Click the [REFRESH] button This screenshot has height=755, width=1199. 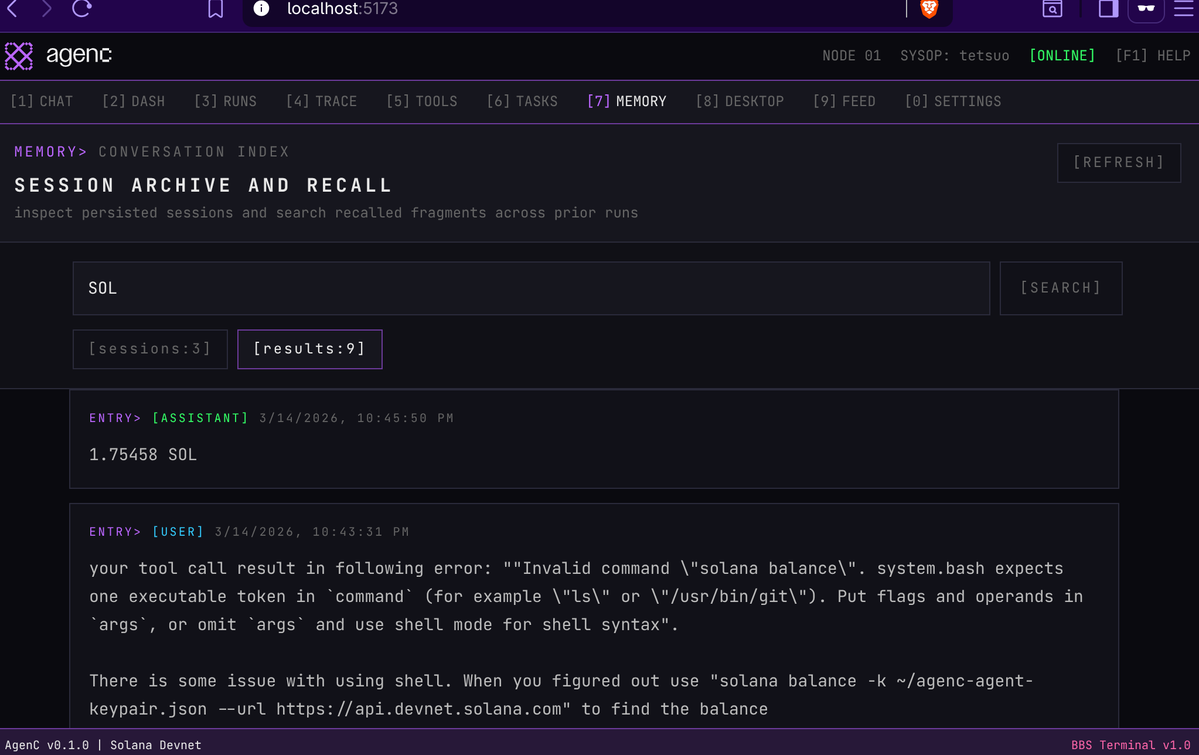[x=1119, y=162]
